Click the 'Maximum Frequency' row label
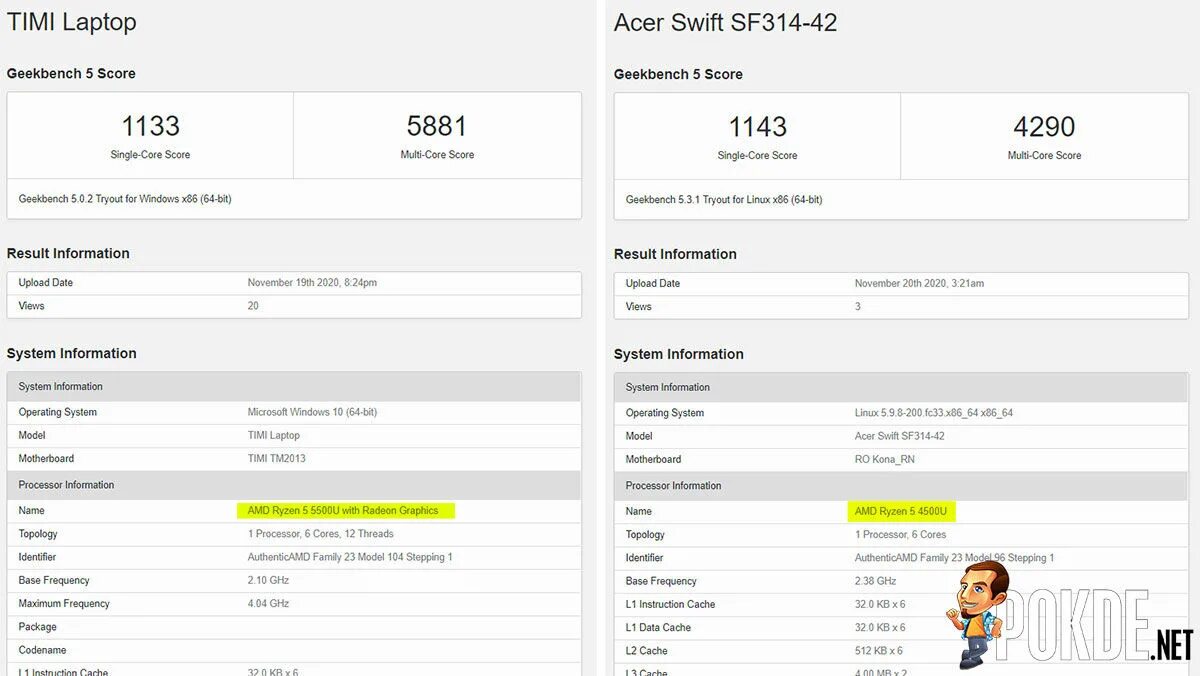The height and width of the screenshot is (676, 1200). (x=64, y=604)
